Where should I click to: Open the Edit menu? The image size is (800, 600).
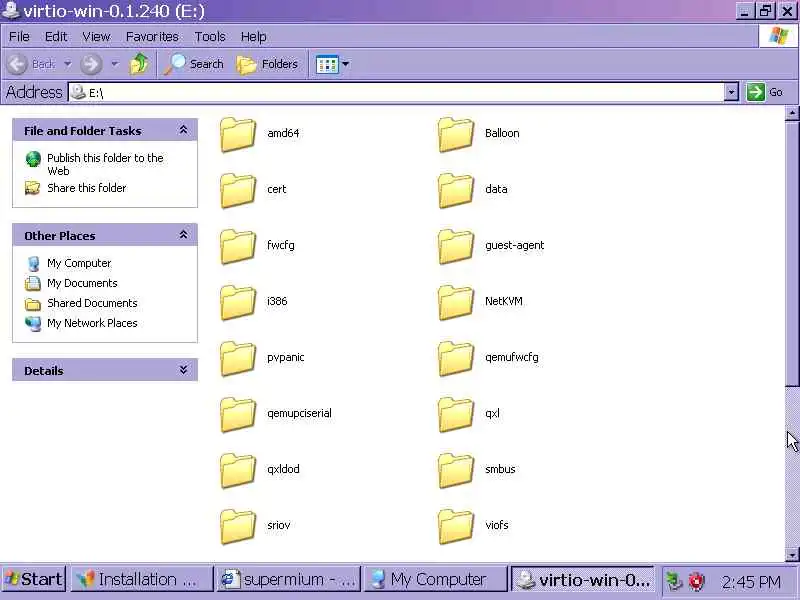[x=56, y=37]
